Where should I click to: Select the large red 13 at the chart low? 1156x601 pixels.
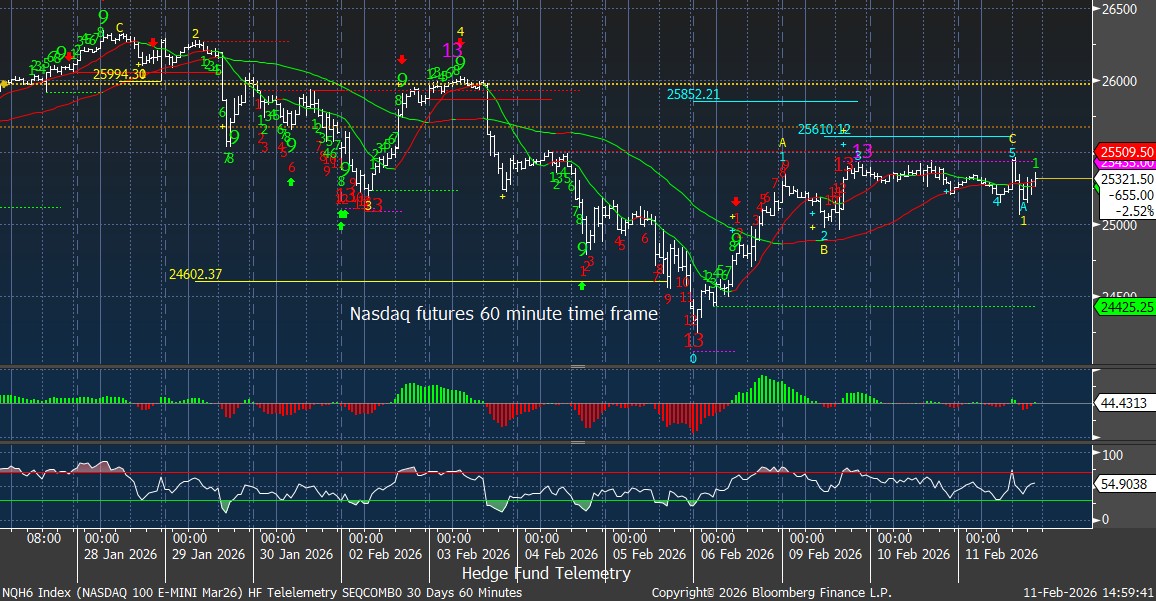[x=693, y=340]
